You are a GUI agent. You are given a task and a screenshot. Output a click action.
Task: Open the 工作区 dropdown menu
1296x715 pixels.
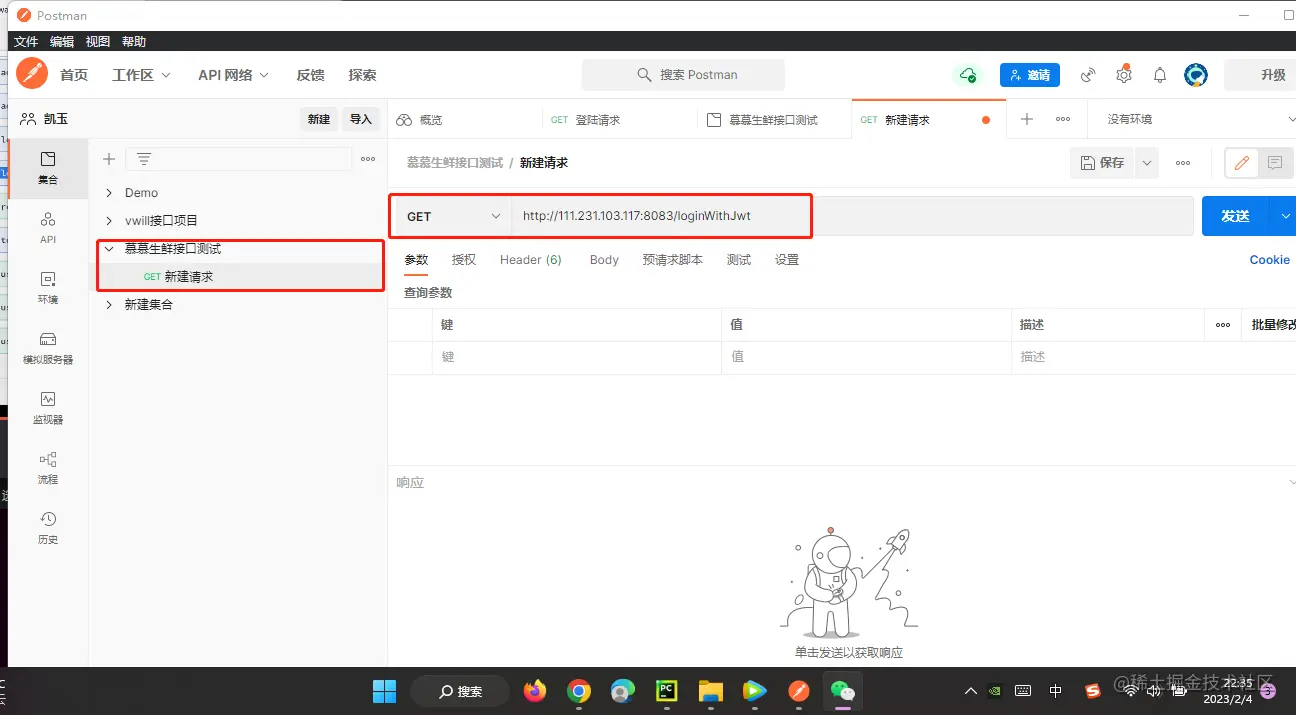[x=141, y=75]
